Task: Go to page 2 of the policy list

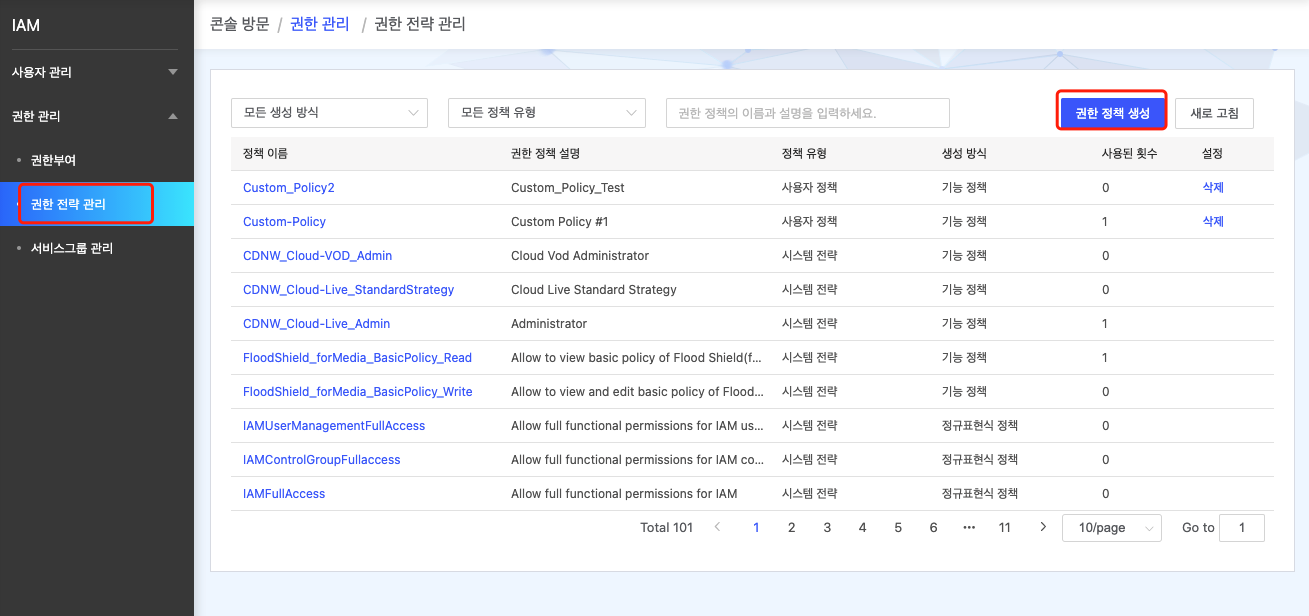Action: pos(791,527)
